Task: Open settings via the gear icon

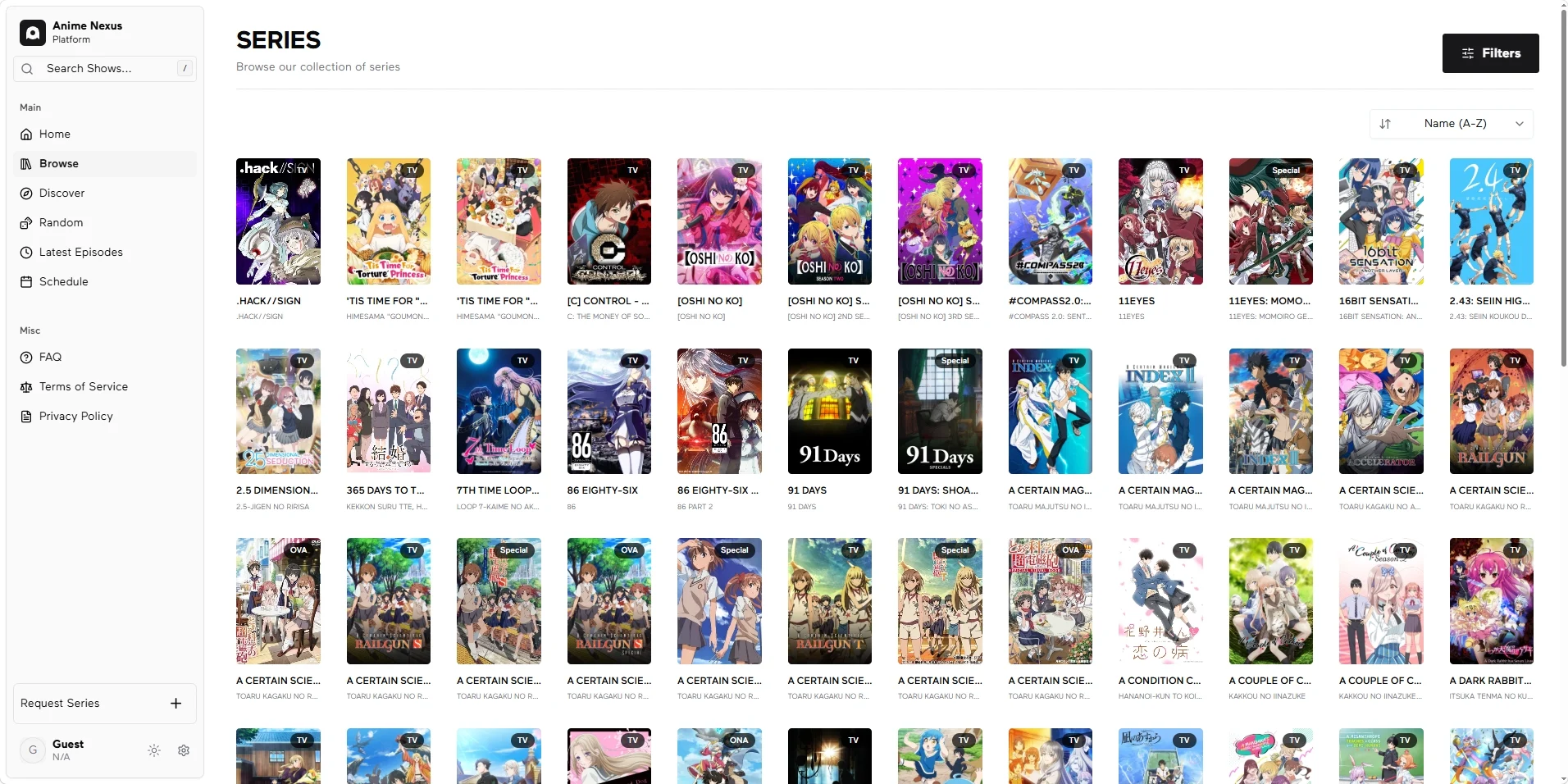Action: (x=184, y=750)
